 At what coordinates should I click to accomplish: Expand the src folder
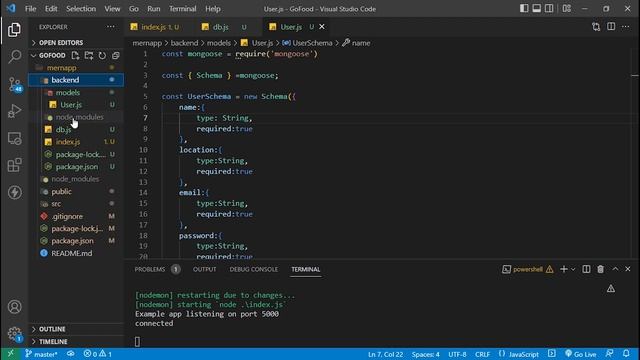tap(76, 204)
